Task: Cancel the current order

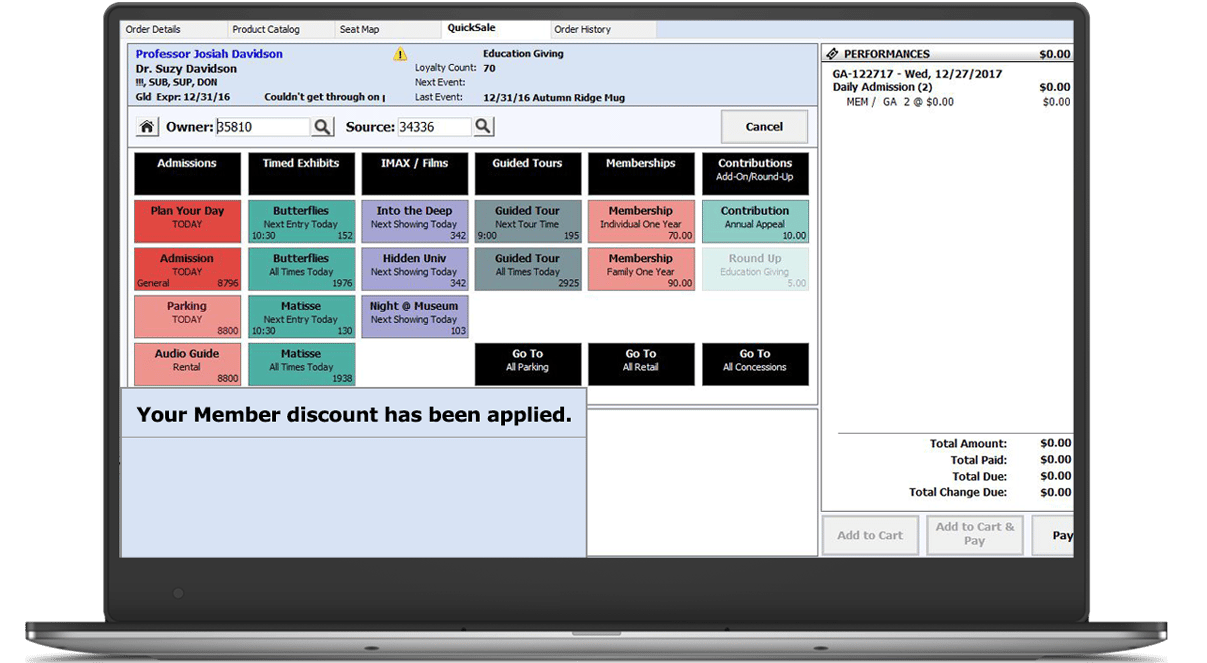Action: tap(764, 126)
